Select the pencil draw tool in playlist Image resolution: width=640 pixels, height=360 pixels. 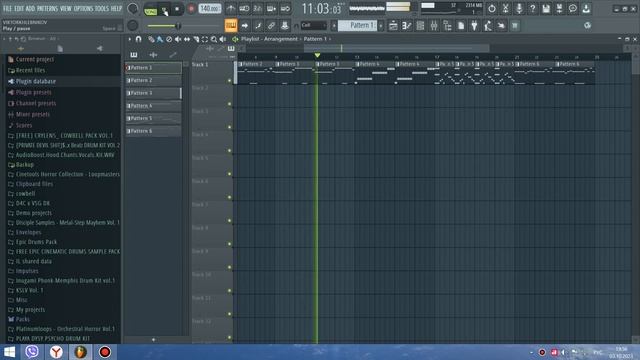pos(151,39)
